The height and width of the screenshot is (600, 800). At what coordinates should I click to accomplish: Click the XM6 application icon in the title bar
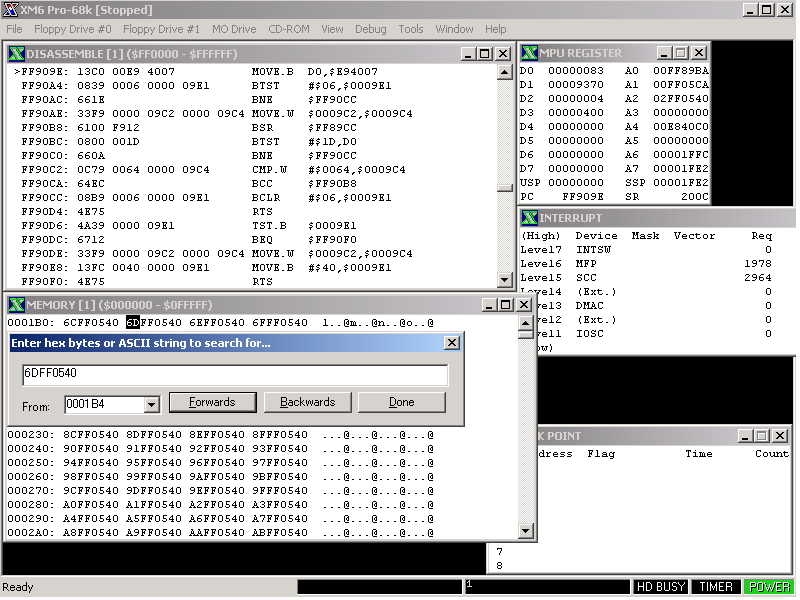(x=10, y=10)
